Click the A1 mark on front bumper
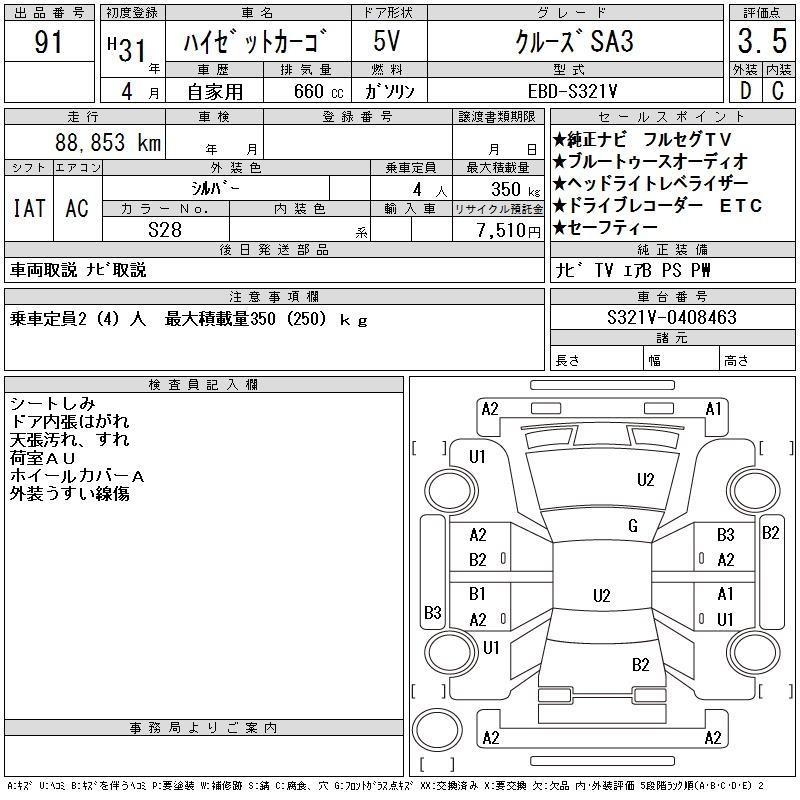The height and width of the screenshot is (800, 800). 713,409
